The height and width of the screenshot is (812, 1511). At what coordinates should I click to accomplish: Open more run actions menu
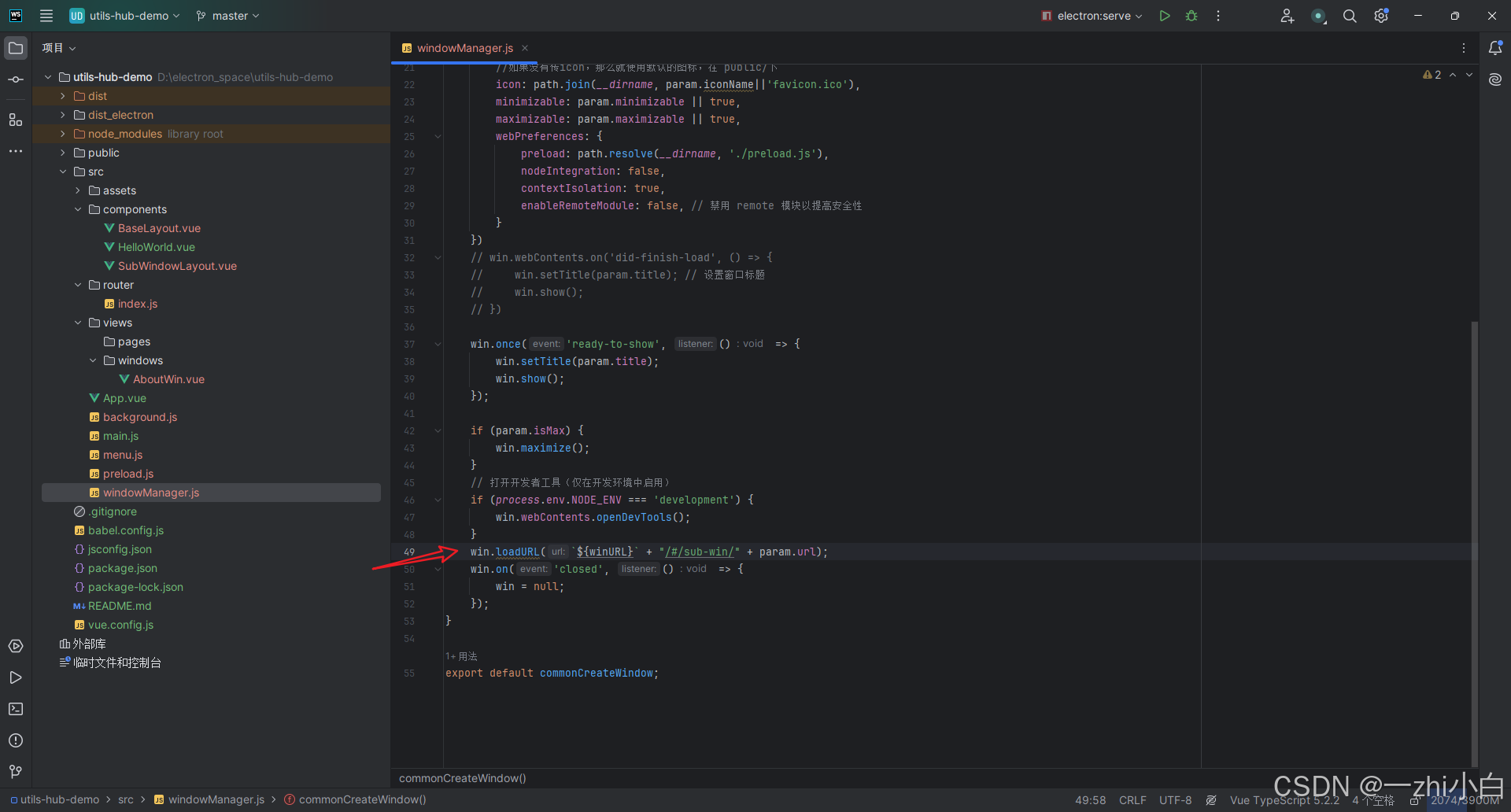[x=1218, y=16]
